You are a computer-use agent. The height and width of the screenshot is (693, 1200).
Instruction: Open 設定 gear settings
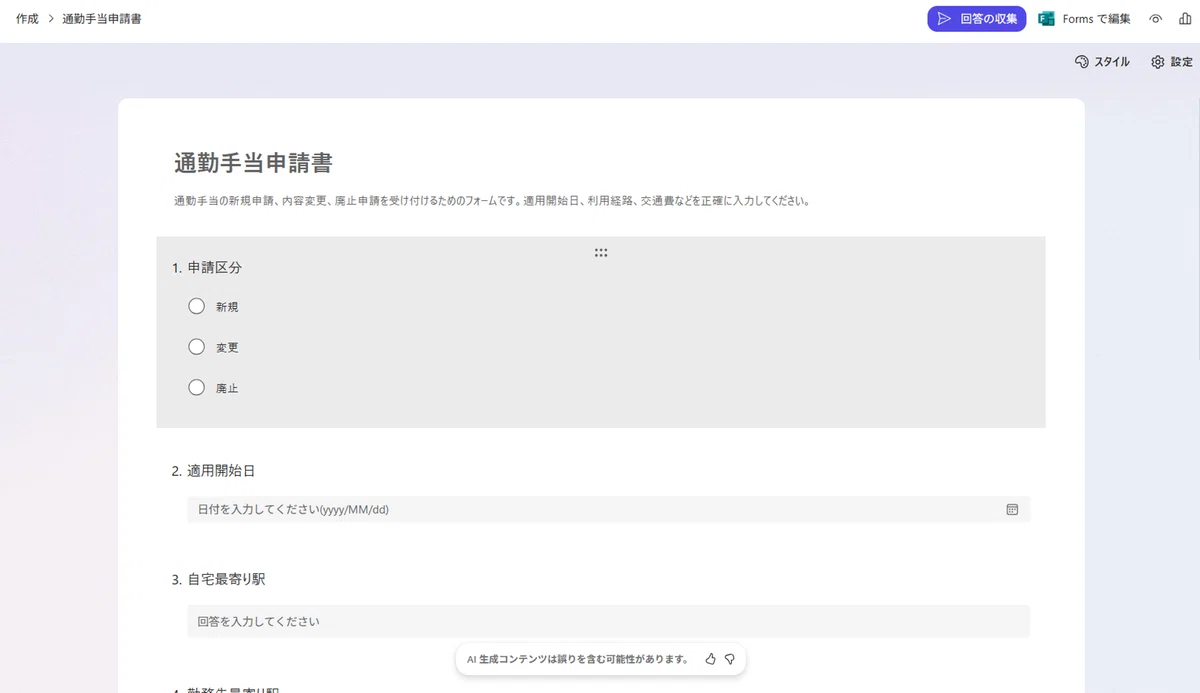(1171, 62)
